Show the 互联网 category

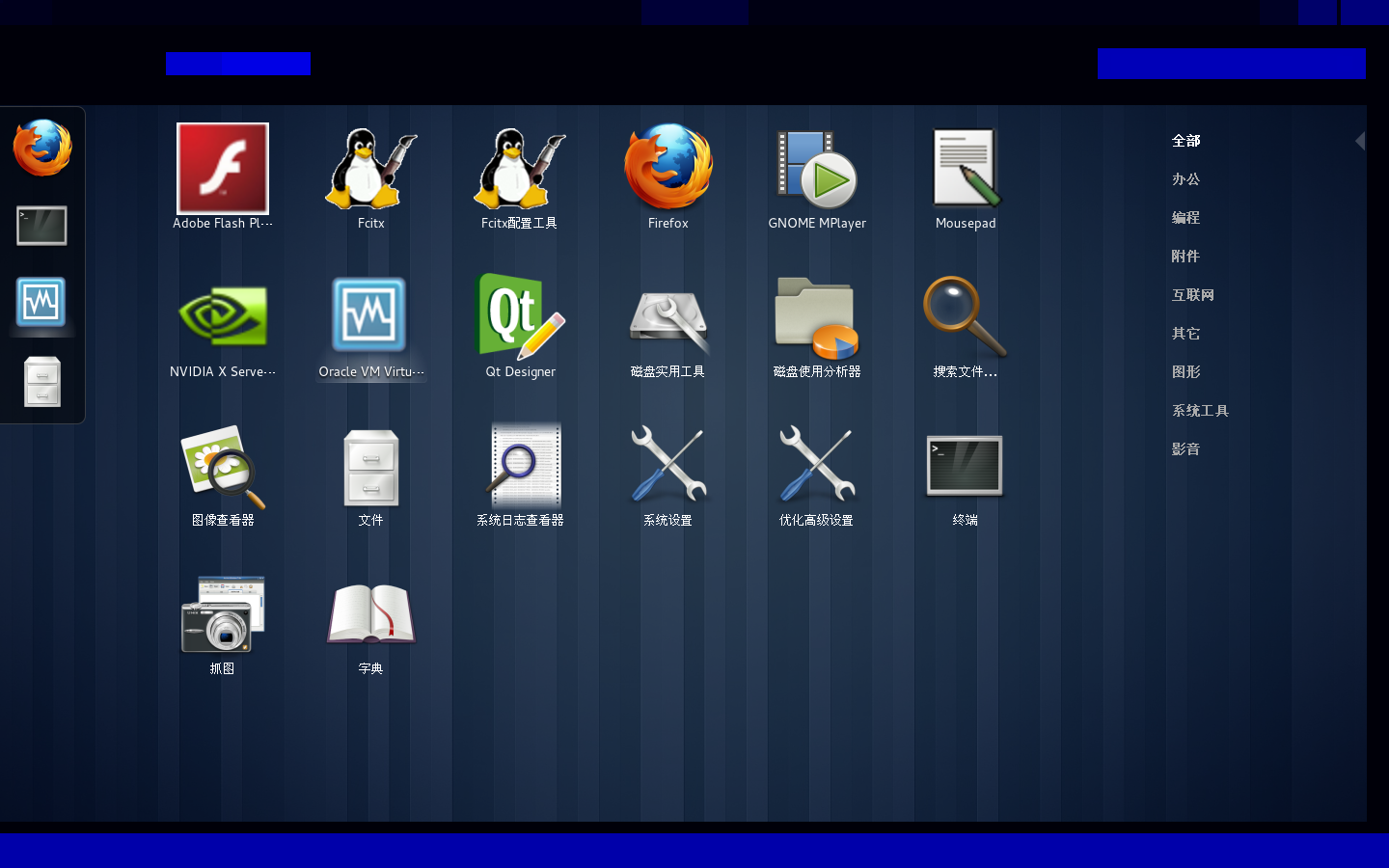(x=1193, y=295)
